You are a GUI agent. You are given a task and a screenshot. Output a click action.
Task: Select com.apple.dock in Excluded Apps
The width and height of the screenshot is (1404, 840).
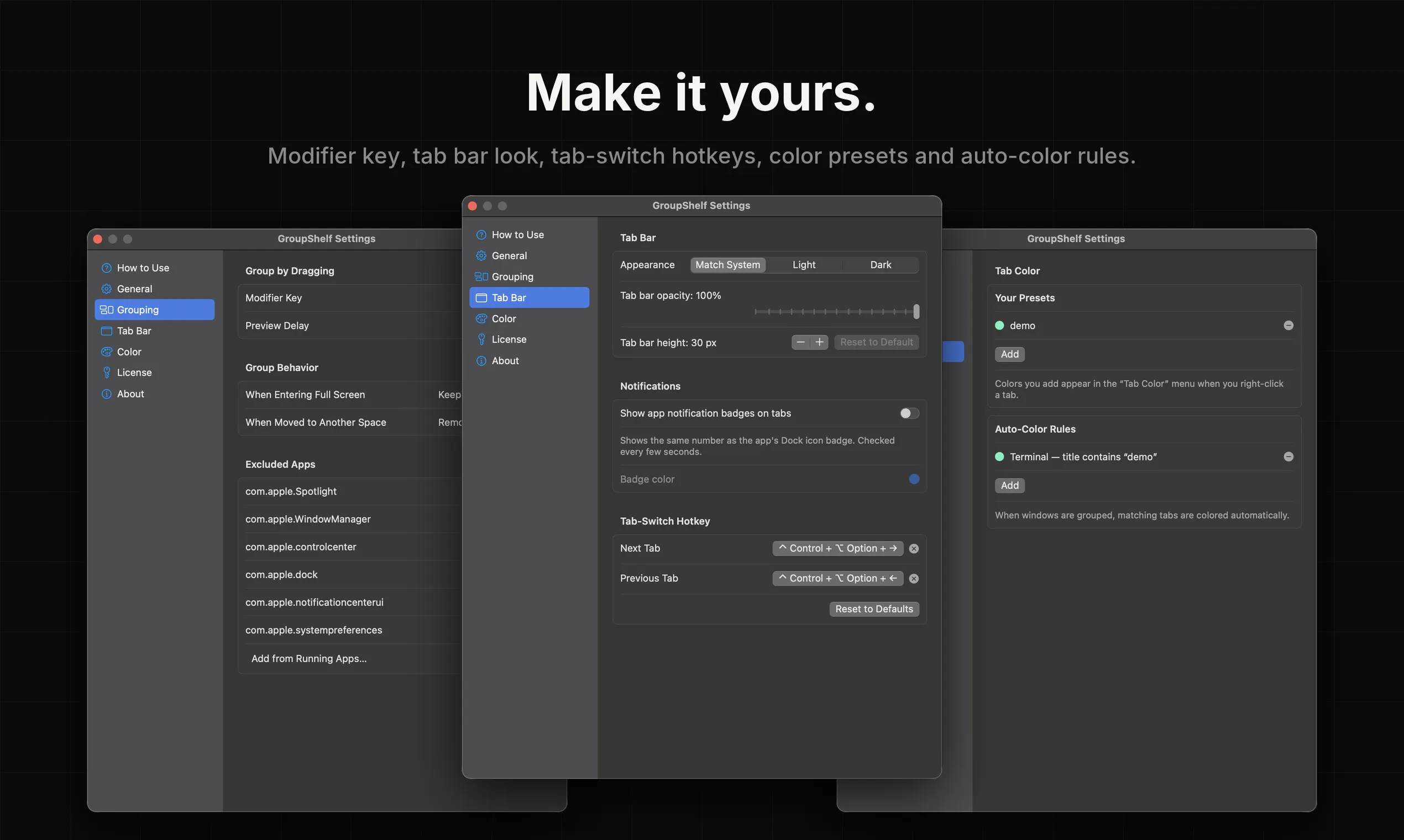point(281,575)
